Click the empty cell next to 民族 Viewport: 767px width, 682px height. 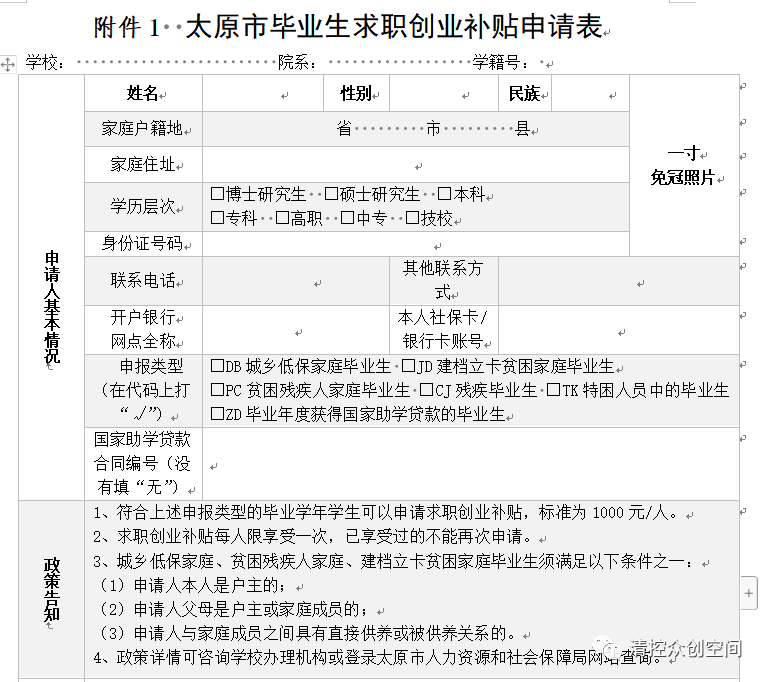point(590,93)
